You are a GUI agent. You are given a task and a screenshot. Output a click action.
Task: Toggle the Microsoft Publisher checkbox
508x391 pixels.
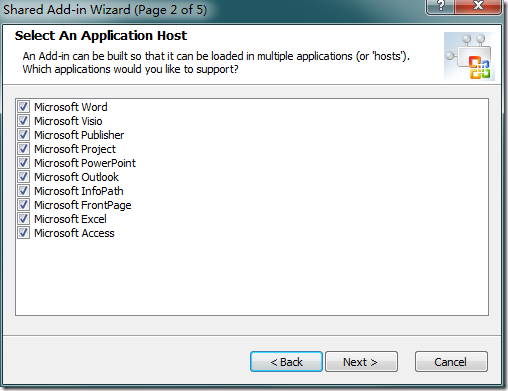[x=23, y=135]
